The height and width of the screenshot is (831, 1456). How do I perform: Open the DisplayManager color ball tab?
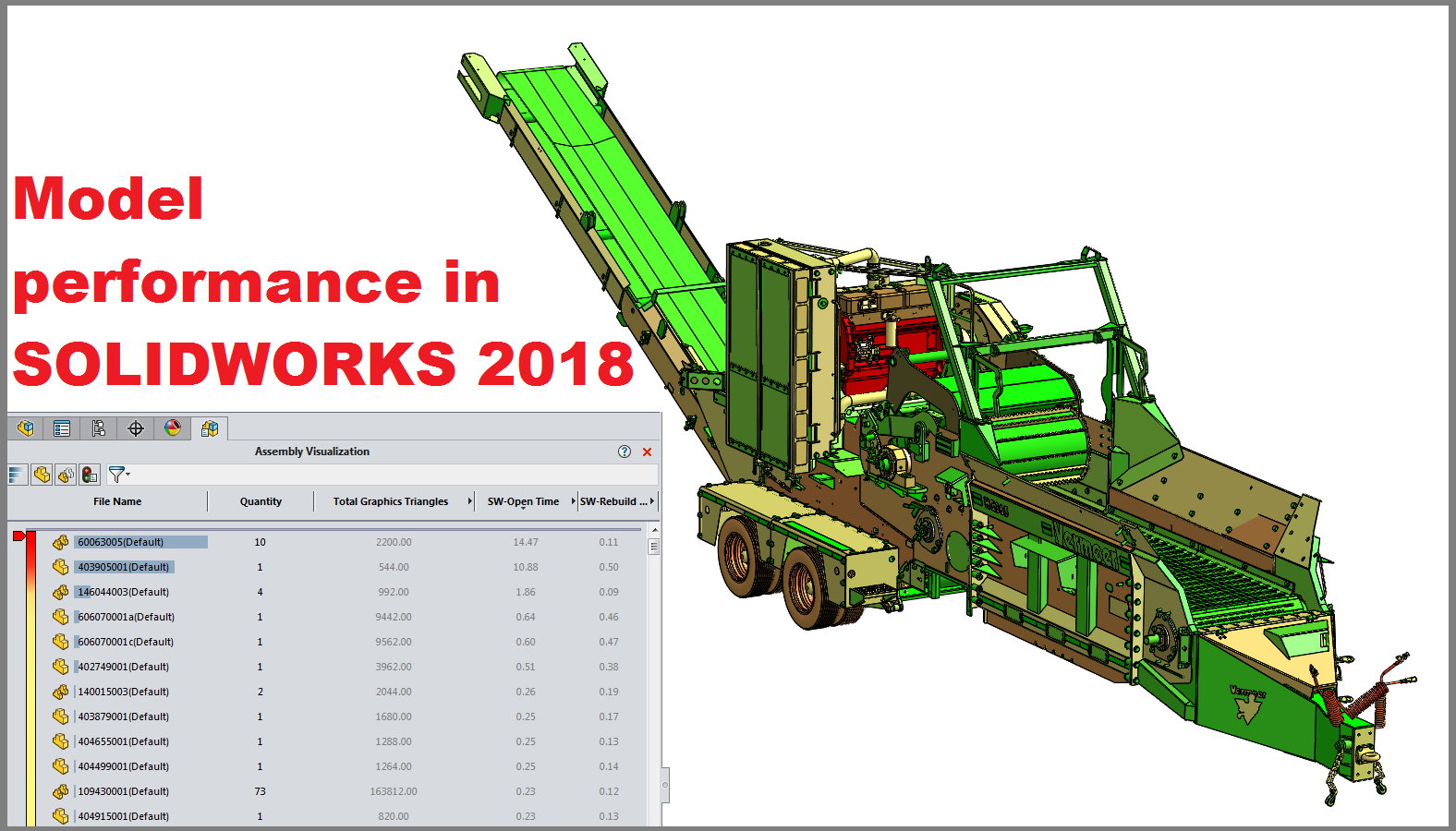pos(173,428)
